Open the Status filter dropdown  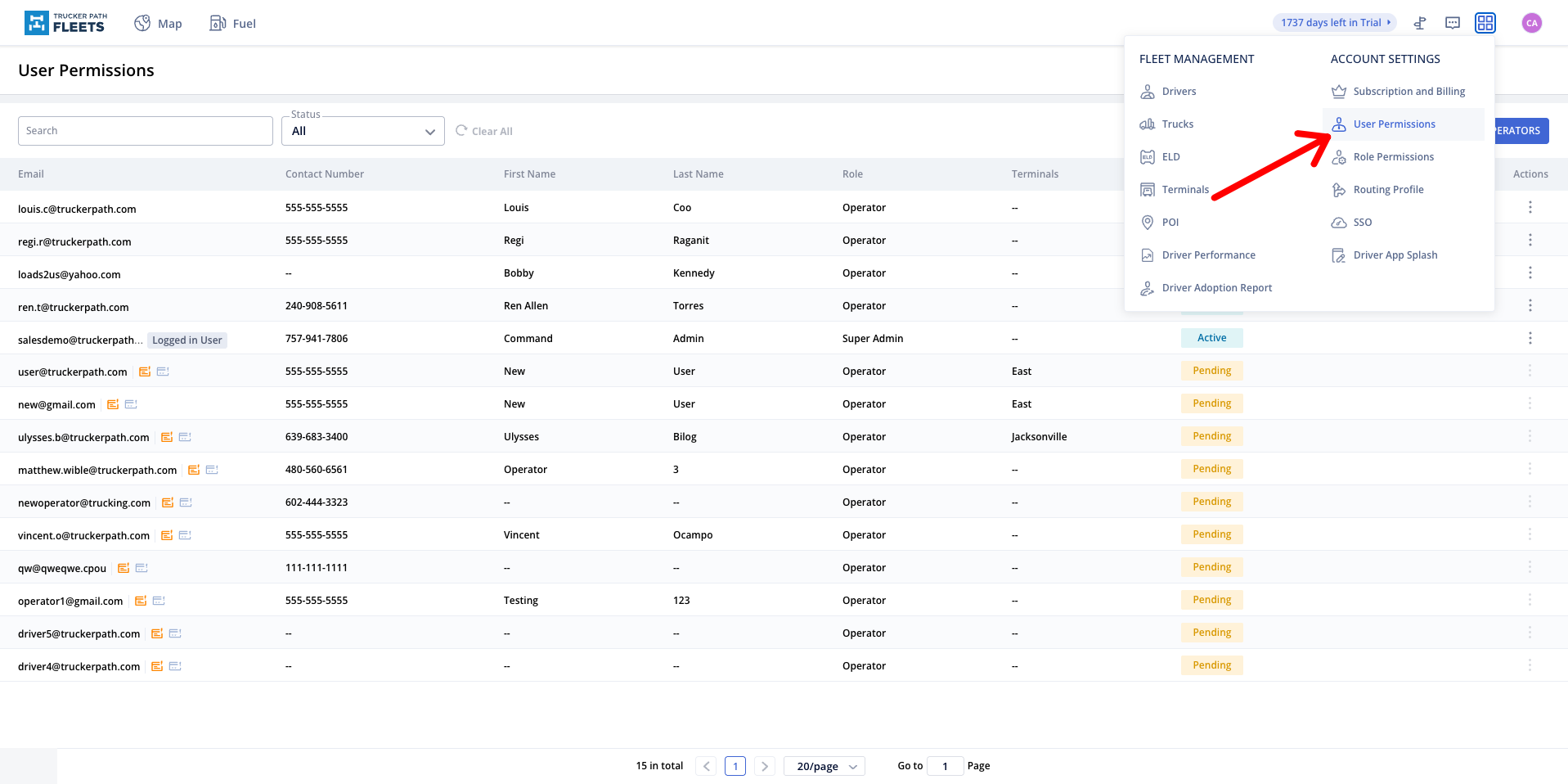(362, 131)
